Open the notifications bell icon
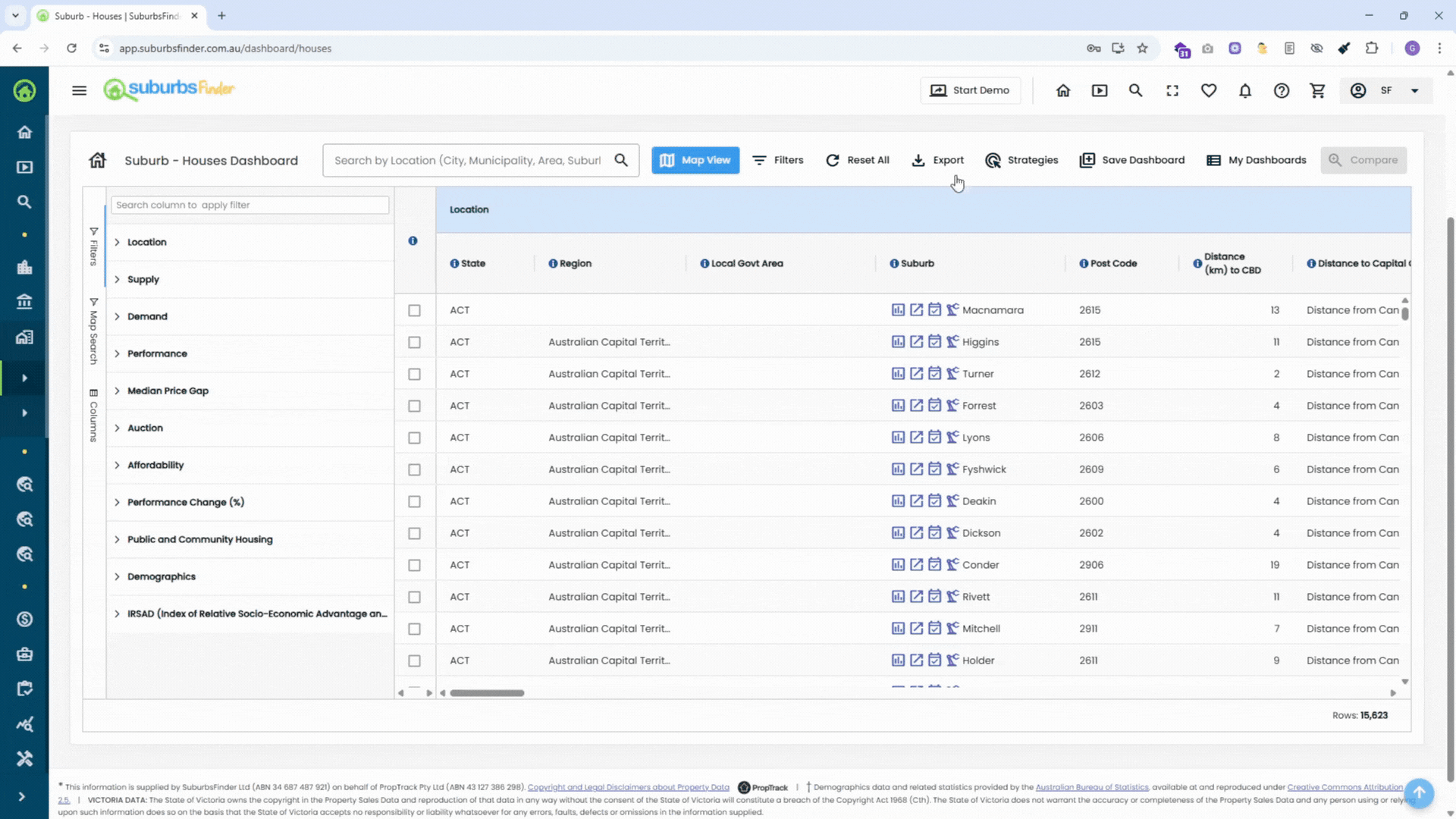 1245,90
